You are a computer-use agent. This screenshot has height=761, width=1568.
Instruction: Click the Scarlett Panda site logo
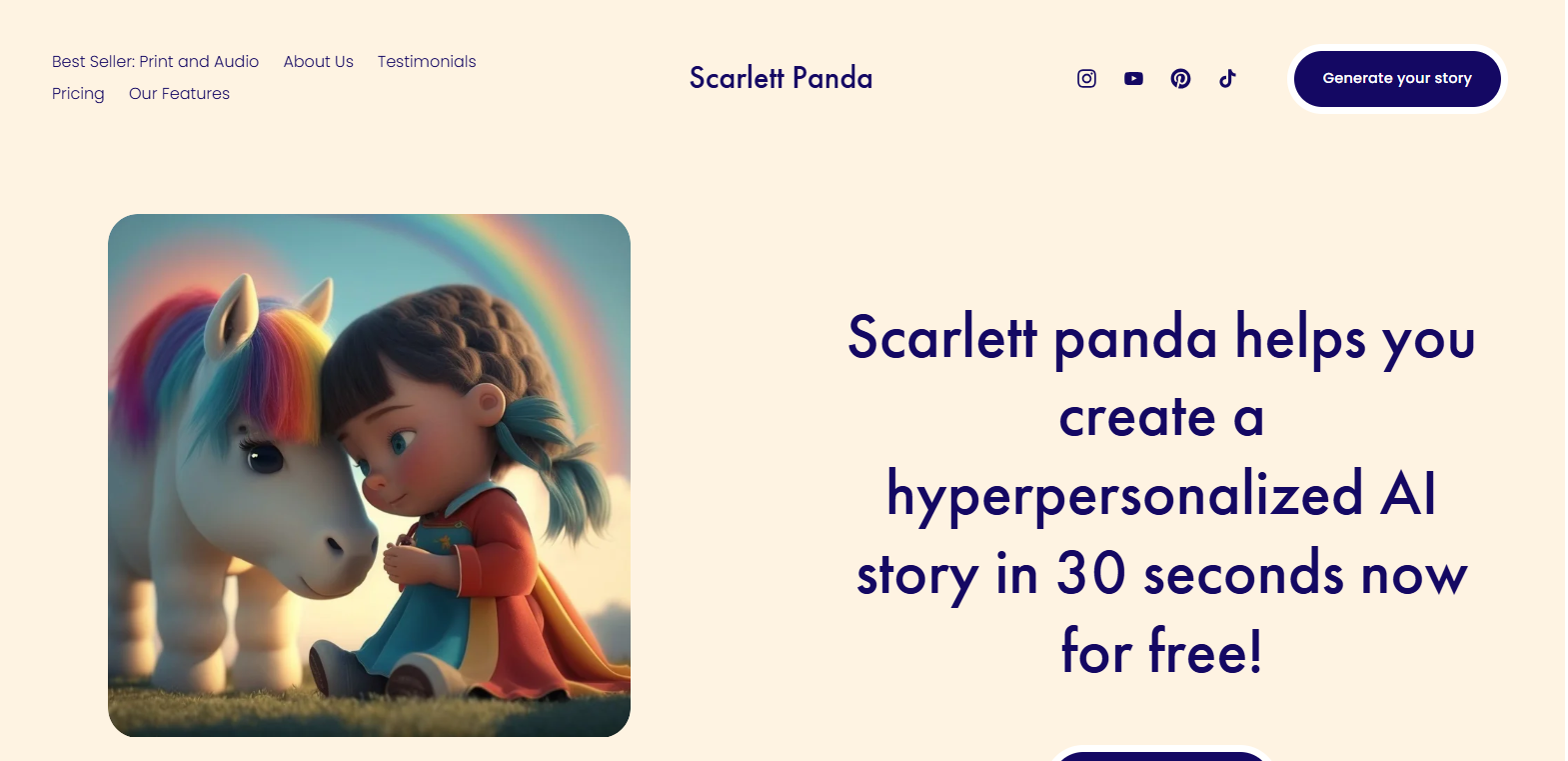(x=781, y=78)
